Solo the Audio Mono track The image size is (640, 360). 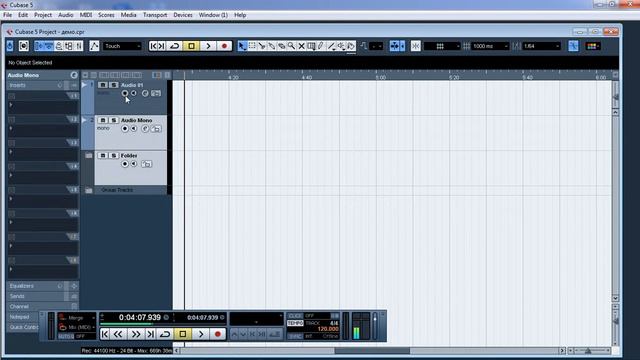[114, 120]
